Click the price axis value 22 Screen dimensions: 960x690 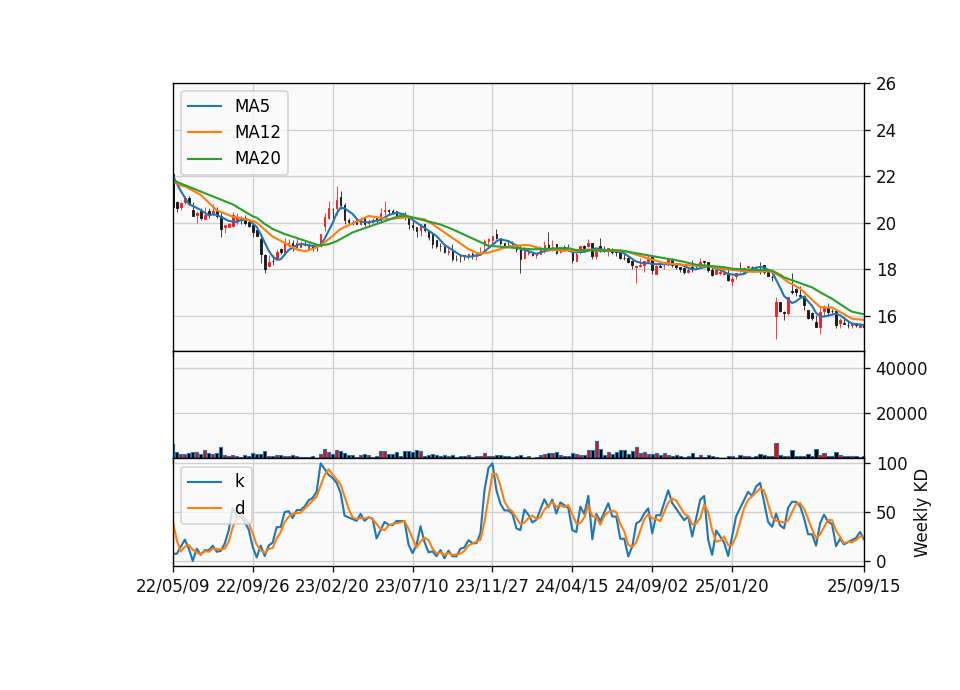pos(885,177)
